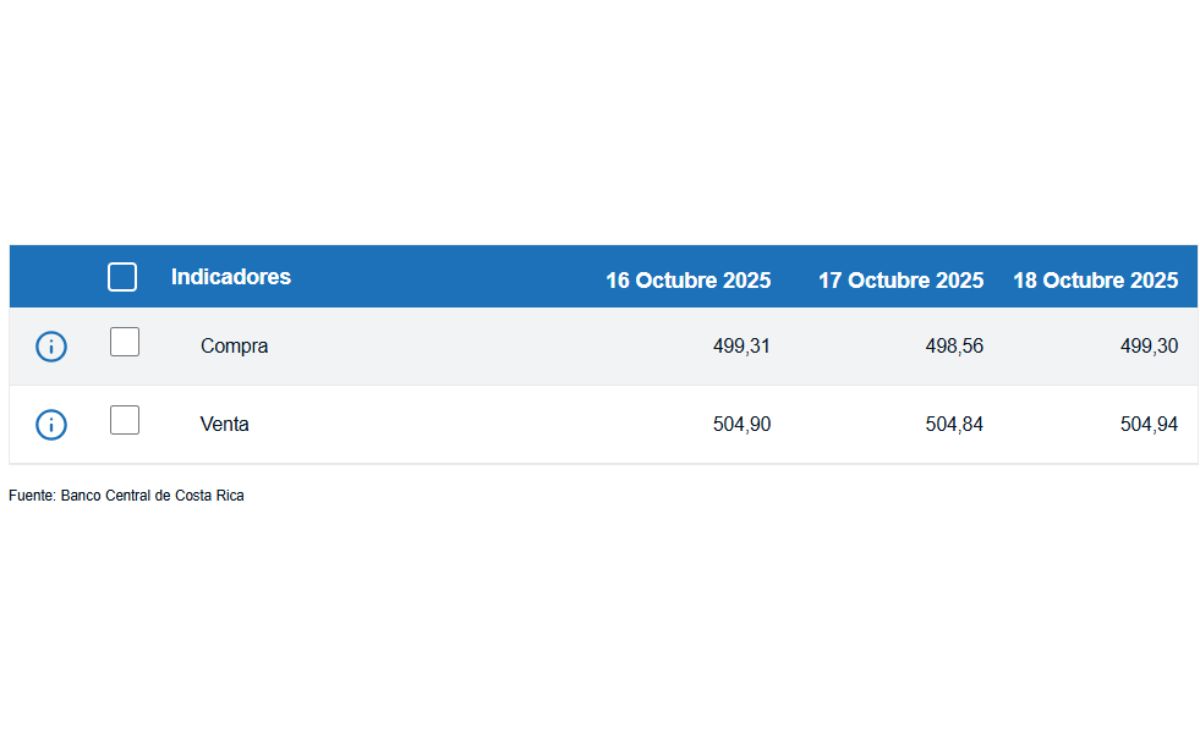
Task: Check the Compra row checkbox
Action: [124, 343]
